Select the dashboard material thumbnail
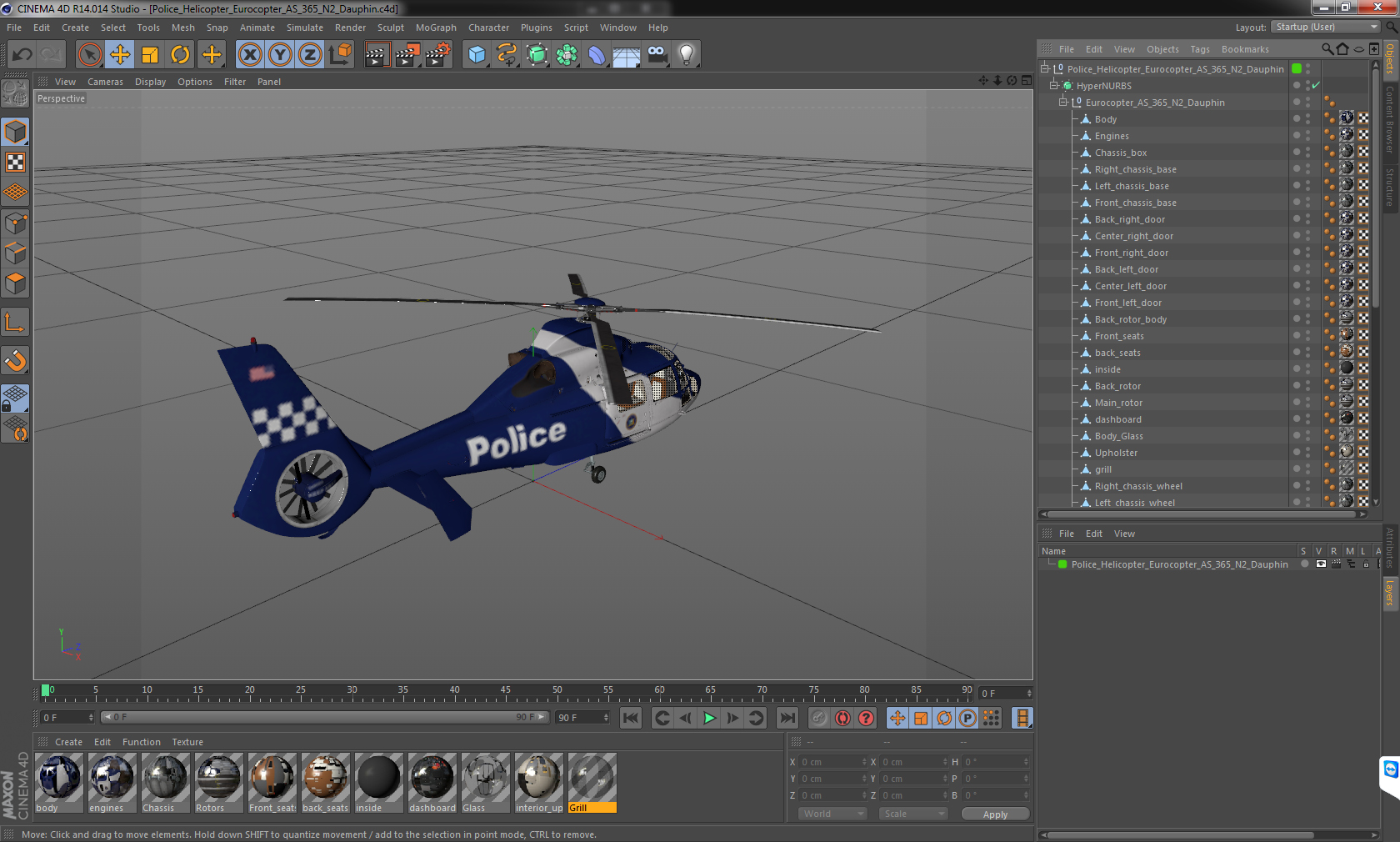 pos(432,783)
